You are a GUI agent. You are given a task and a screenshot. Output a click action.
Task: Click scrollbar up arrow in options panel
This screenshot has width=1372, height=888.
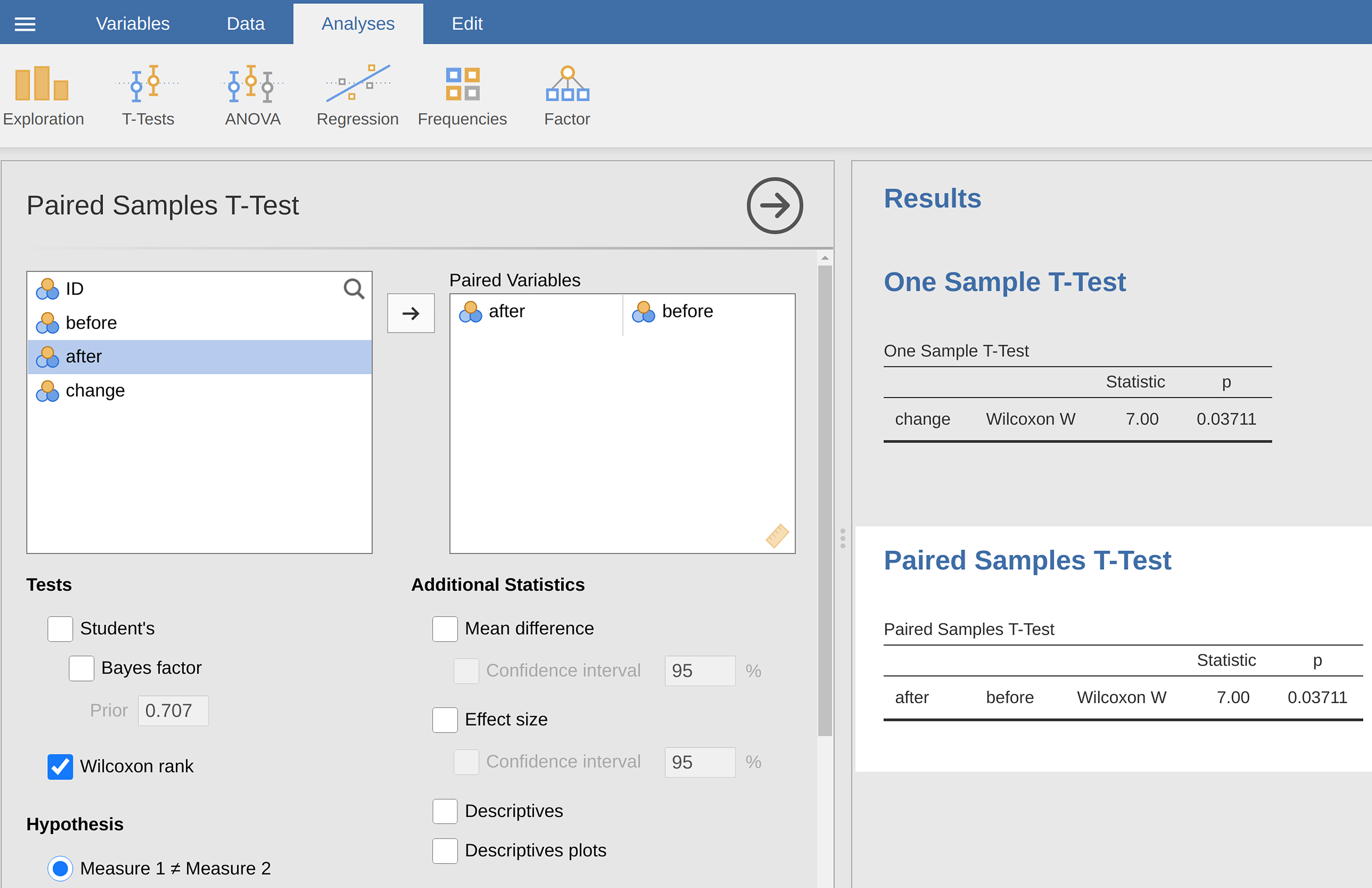pyautogui.click(x=825, y=258)
